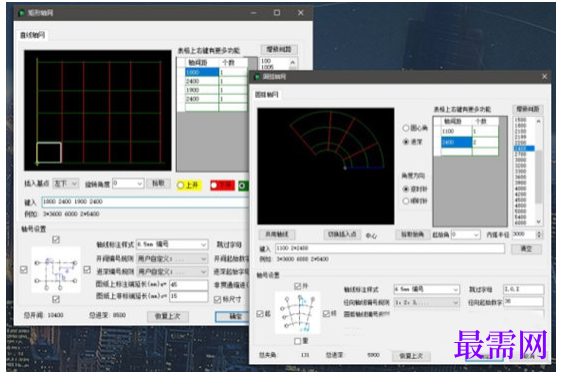Click the 键入 input field with 1100 2*2400
Screen dimensions: 566x376
point(390,249)
